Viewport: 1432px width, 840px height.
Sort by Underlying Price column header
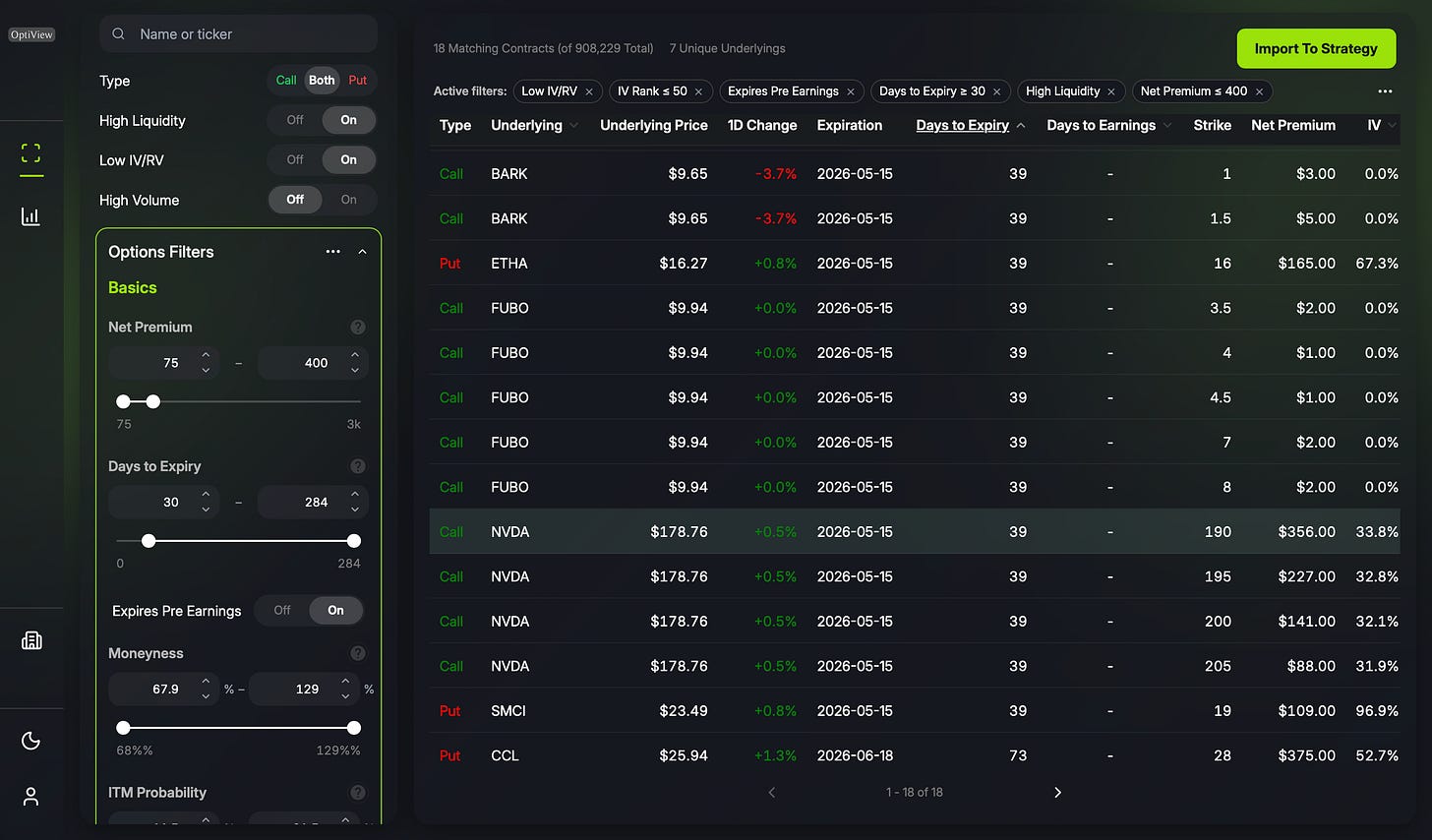654,126
